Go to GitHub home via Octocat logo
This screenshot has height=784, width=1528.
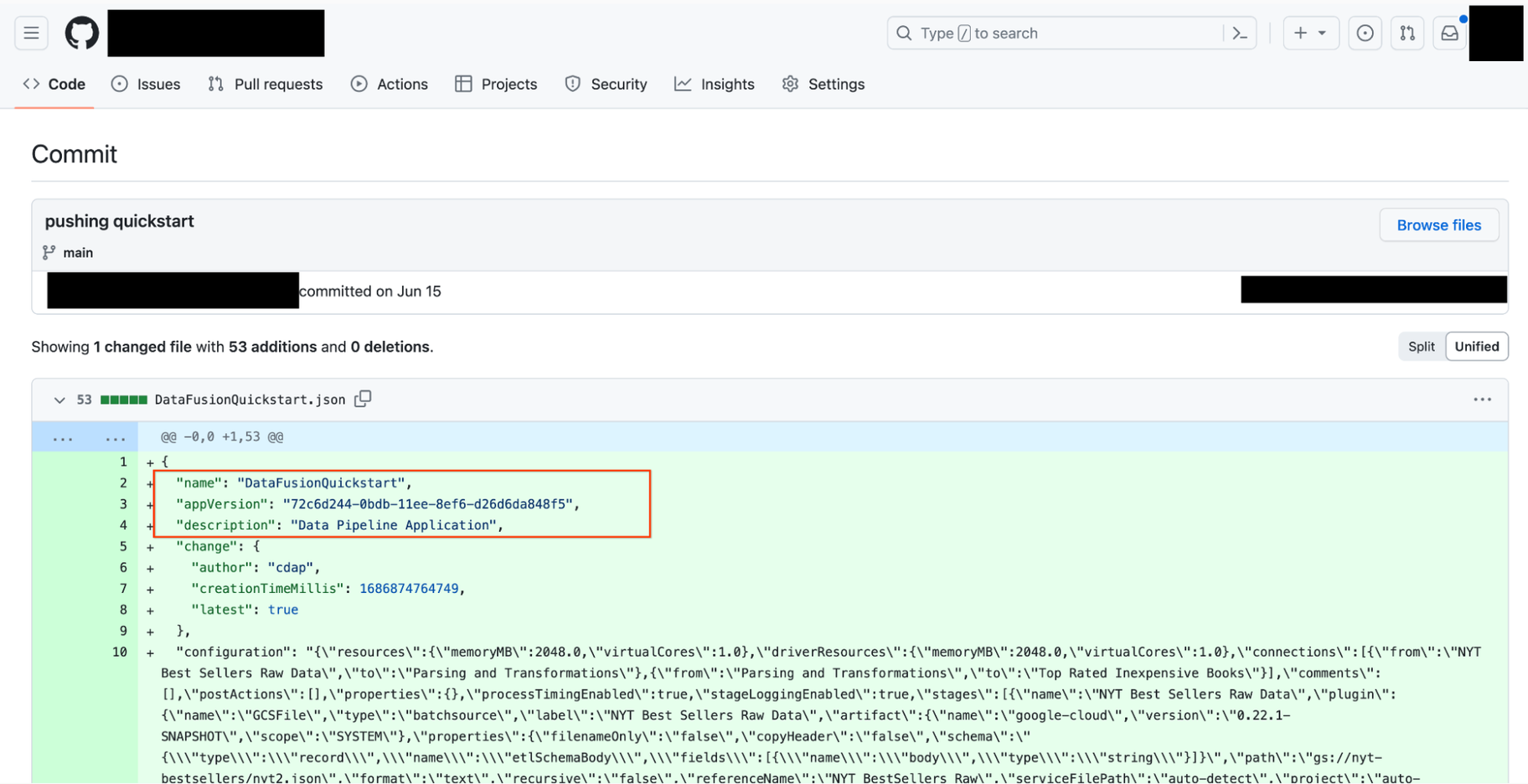coord(82,34)
